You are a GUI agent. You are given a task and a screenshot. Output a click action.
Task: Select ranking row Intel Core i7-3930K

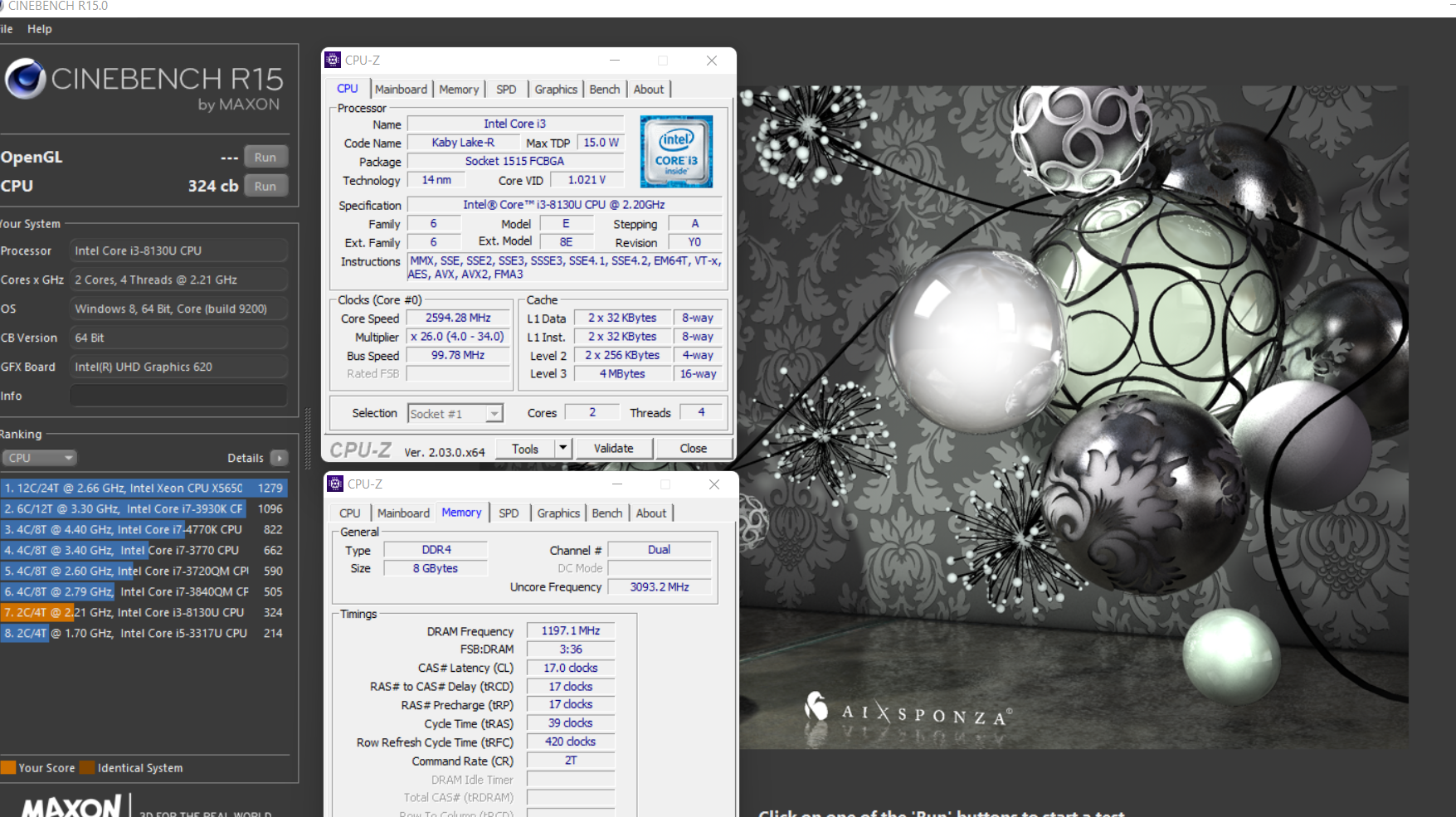click(144, 508)
